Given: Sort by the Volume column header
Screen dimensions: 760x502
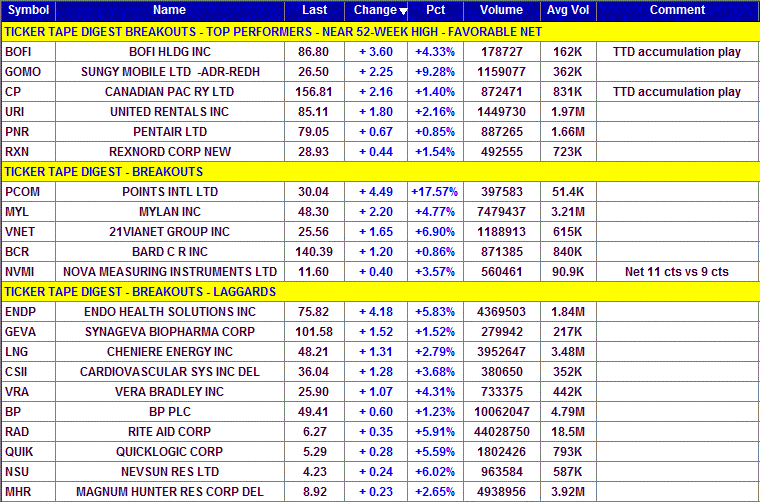Looking at the screenshot, I should coord(502,10).
